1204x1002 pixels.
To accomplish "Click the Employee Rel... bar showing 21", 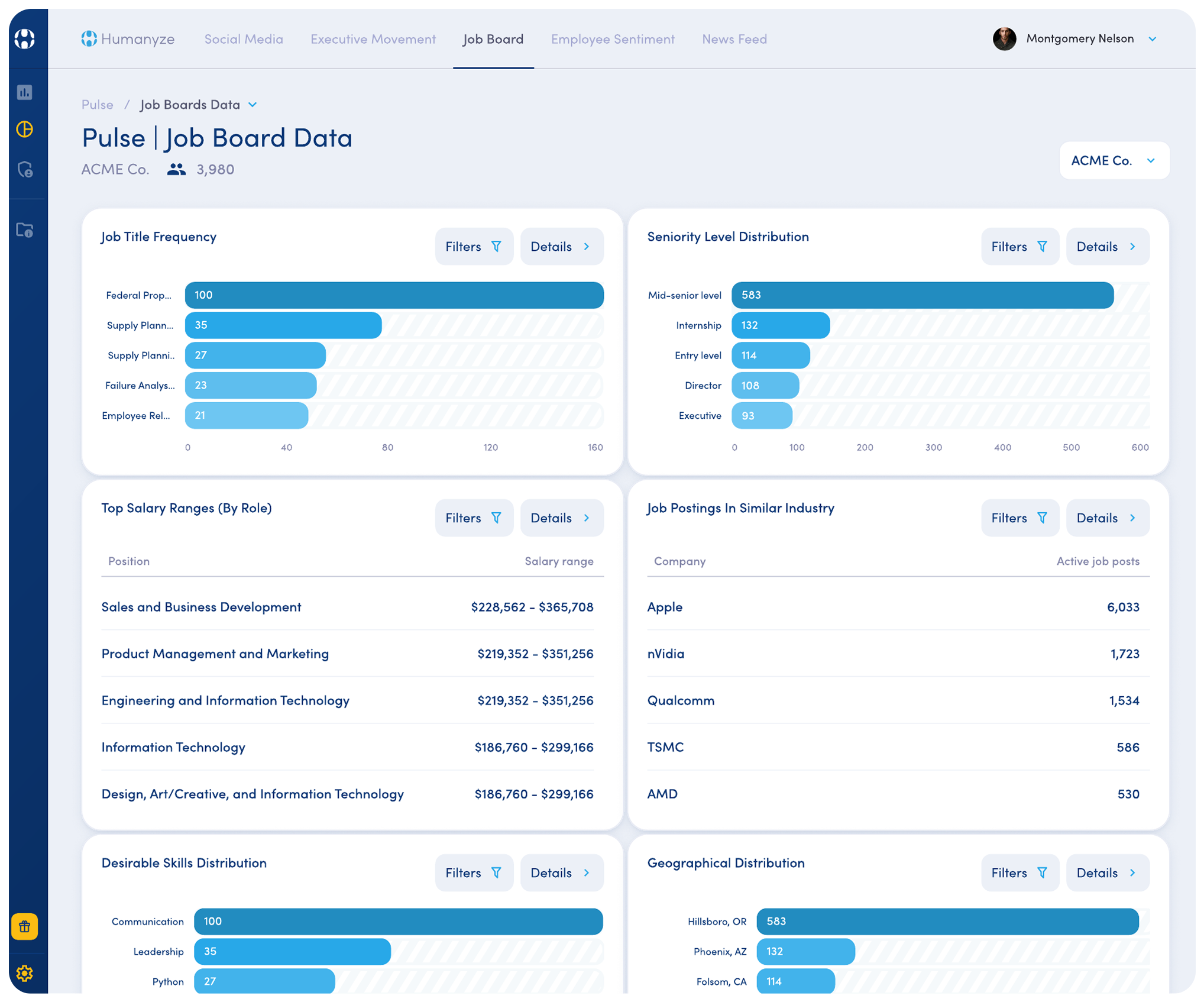I will point(247,416).
